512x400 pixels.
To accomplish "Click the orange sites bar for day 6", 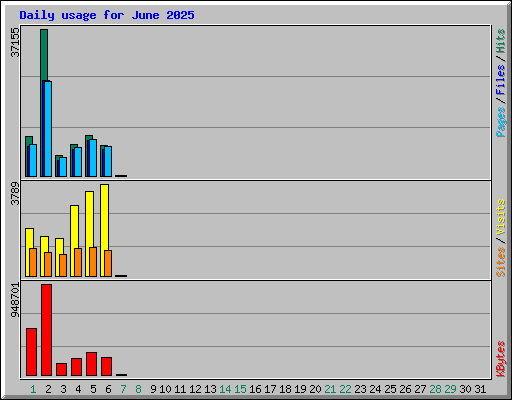I will tap(108, 264).
